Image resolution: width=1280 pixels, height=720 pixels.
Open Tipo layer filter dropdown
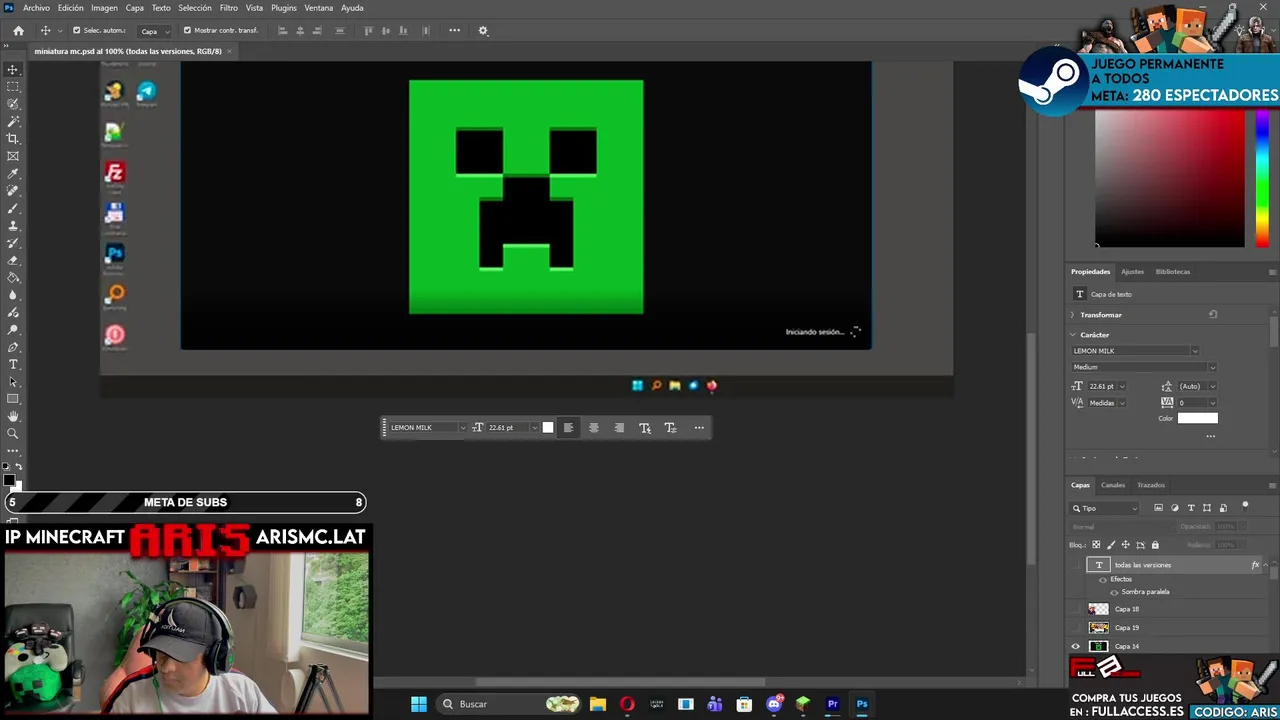pyautogui.click(x=1106, y=508)
